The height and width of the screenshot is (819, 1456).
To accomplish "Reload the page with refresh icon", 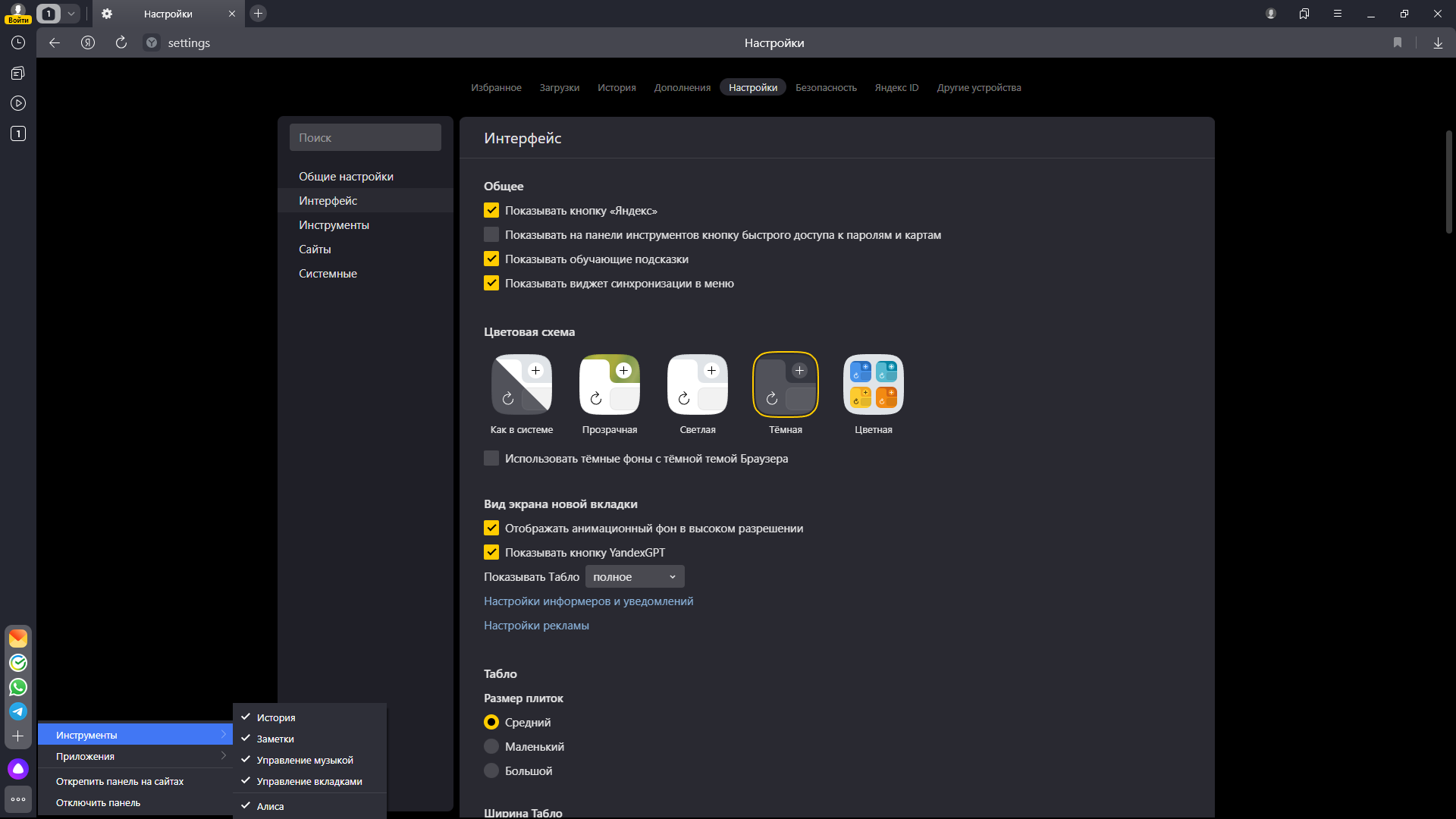I will (x=121, y=42).
